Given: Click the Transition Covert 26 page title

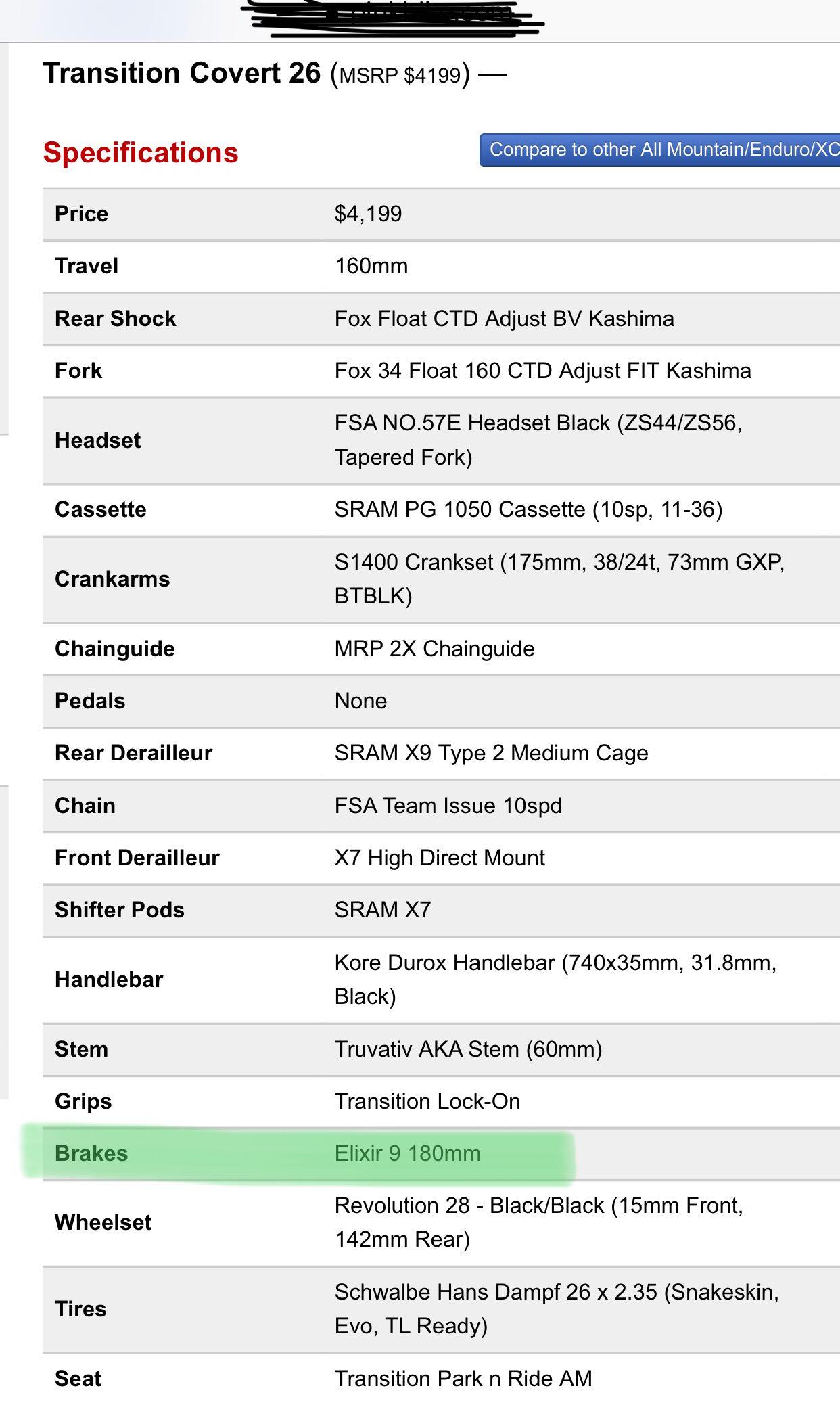Looking at the screenshot, I should click(x=181, y=73).
